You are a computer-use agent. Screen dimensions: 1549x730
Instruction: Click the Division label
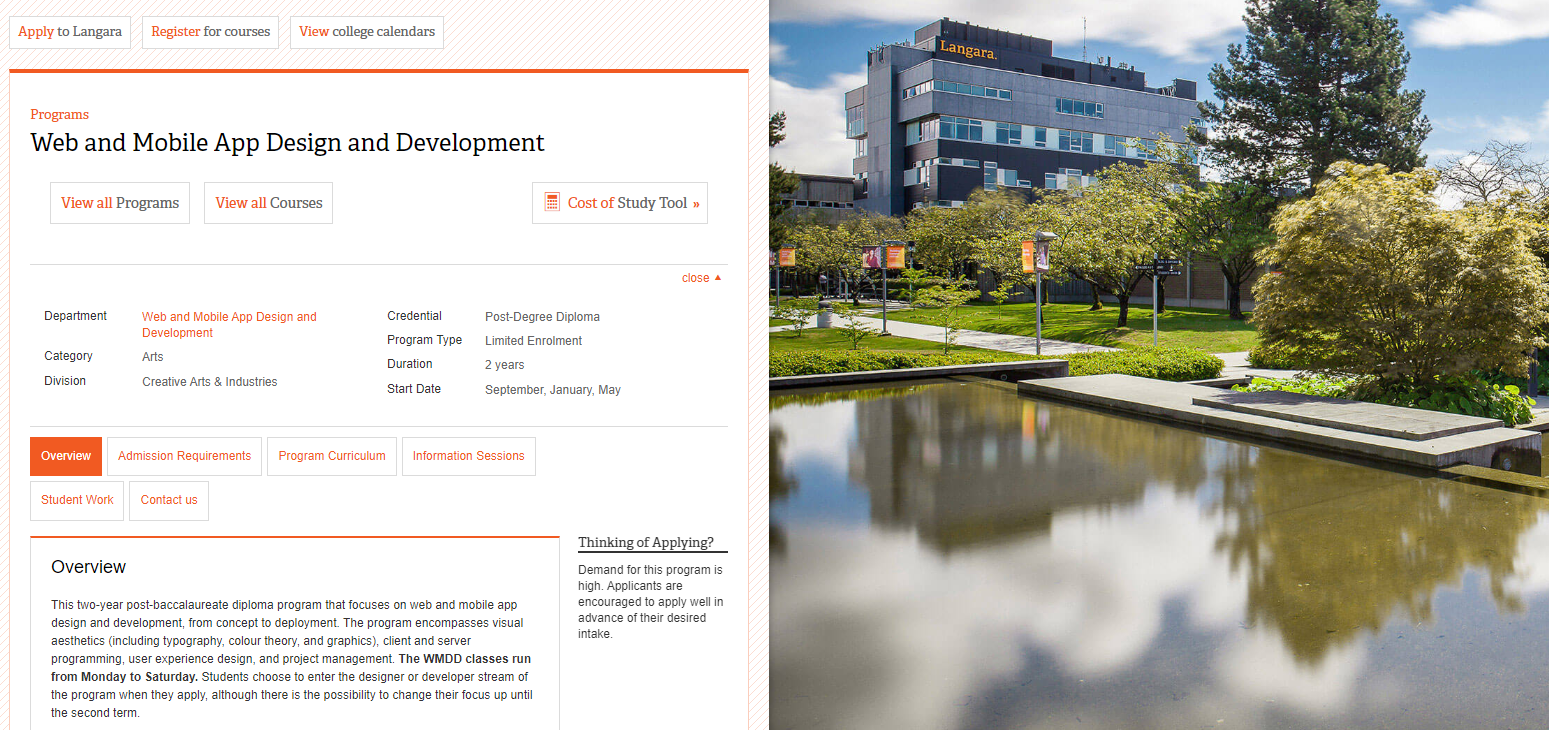coord(65,381)
